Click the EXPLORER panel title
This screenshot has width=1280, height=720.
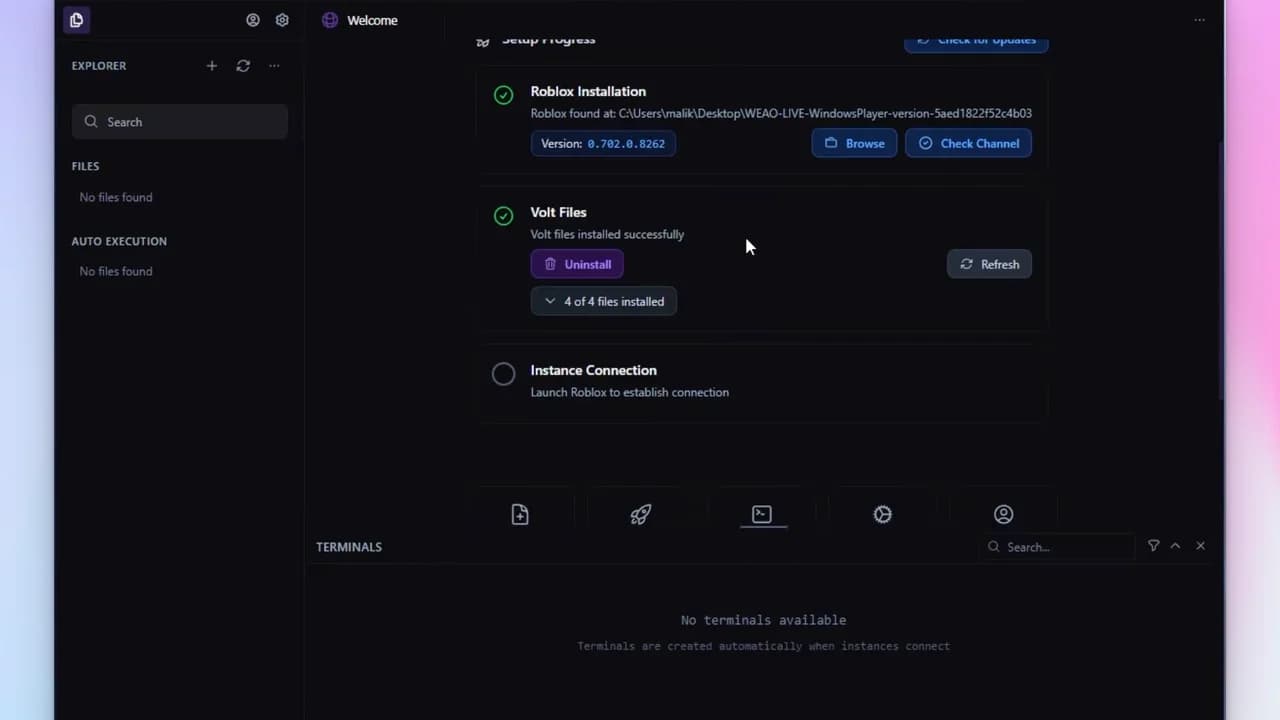click(99, 66)
